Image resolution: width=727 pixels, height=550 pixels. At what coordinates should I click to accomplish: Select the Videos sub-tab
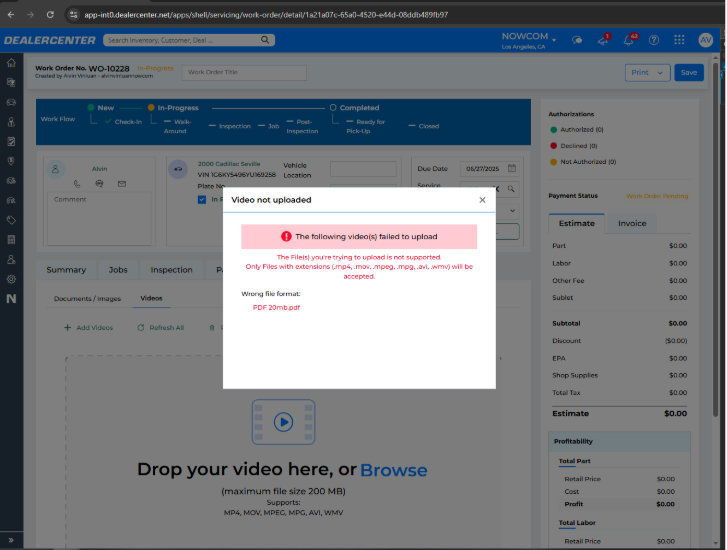(x=151, y=298)
